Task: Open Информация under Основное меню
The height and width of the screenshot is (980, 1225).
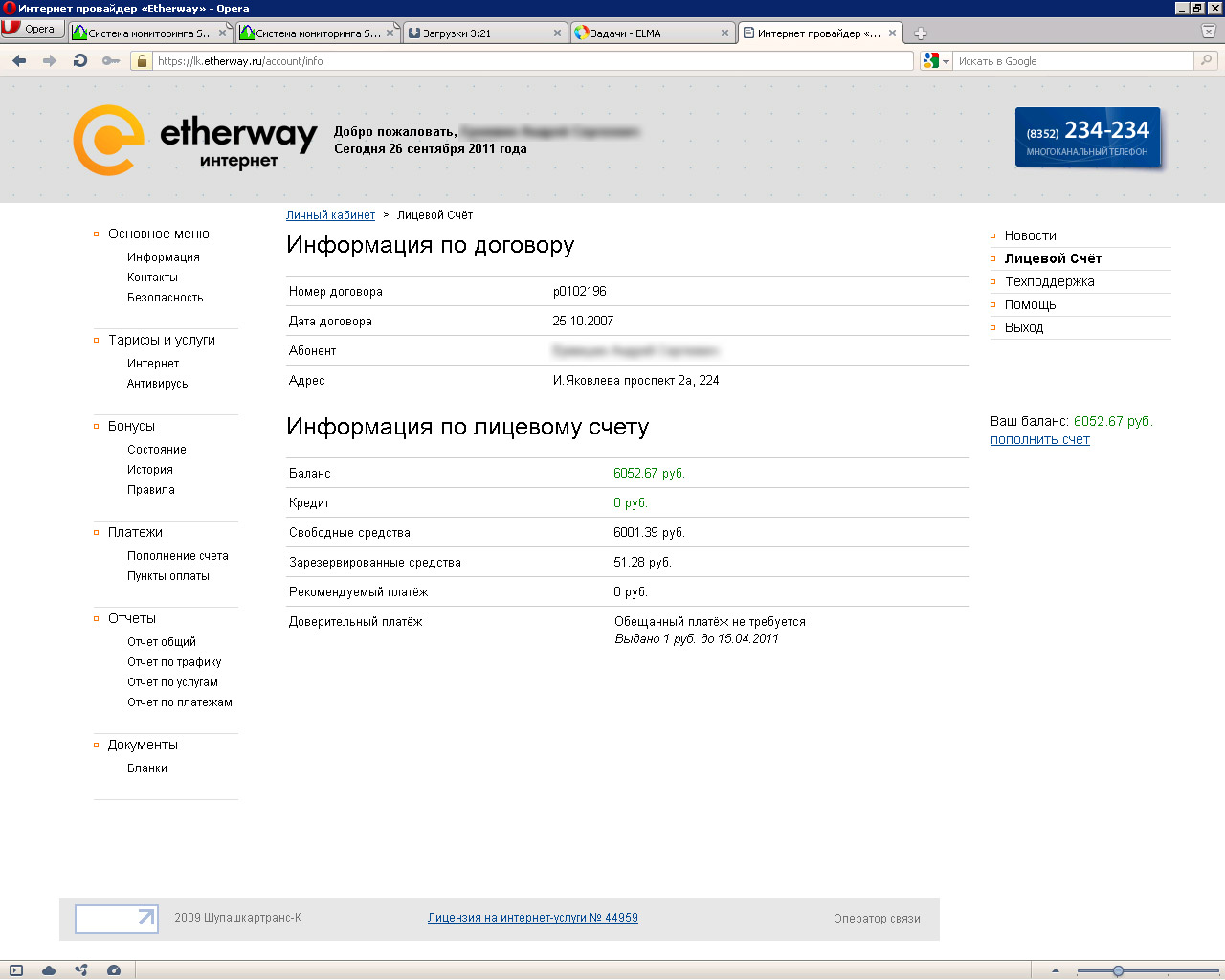Action: 164,257
